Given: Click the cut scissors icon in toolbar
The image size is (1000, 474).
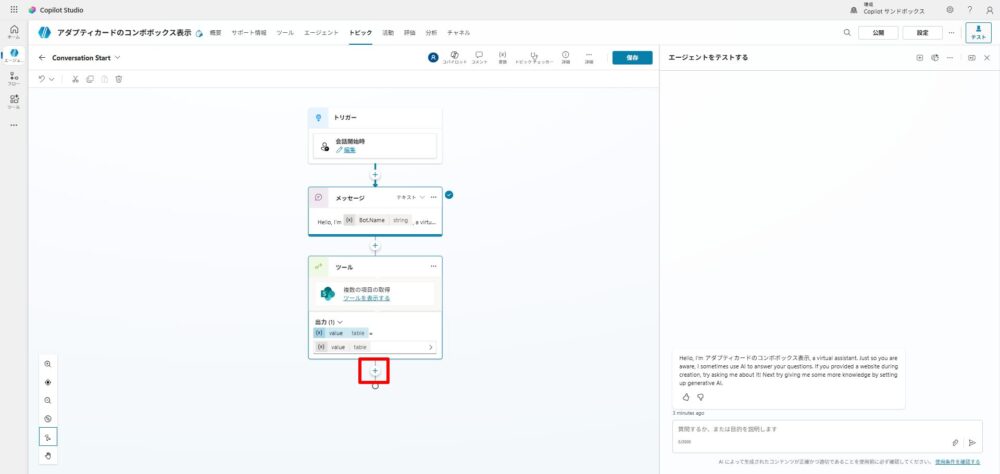Looking at the screenshot, I should 75,79.
